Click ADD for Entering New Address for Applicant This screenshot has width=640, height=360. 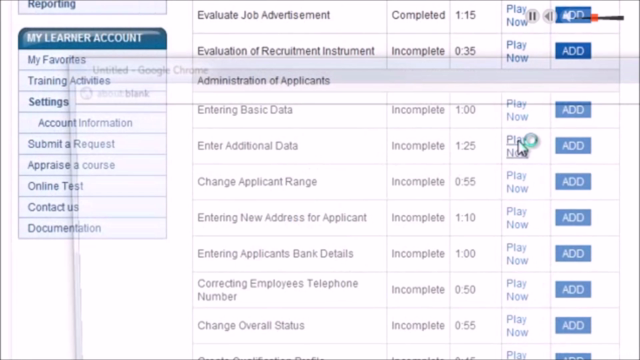[573, 218]
